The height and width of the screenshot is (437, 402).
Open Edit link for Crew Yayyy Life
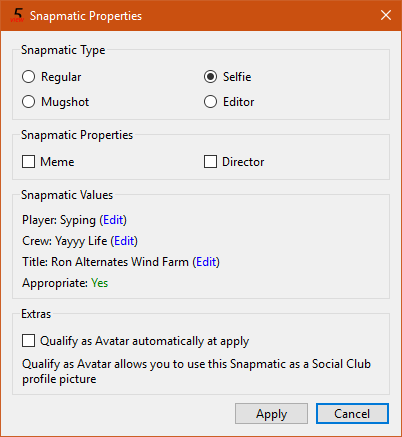click(124, 241)
